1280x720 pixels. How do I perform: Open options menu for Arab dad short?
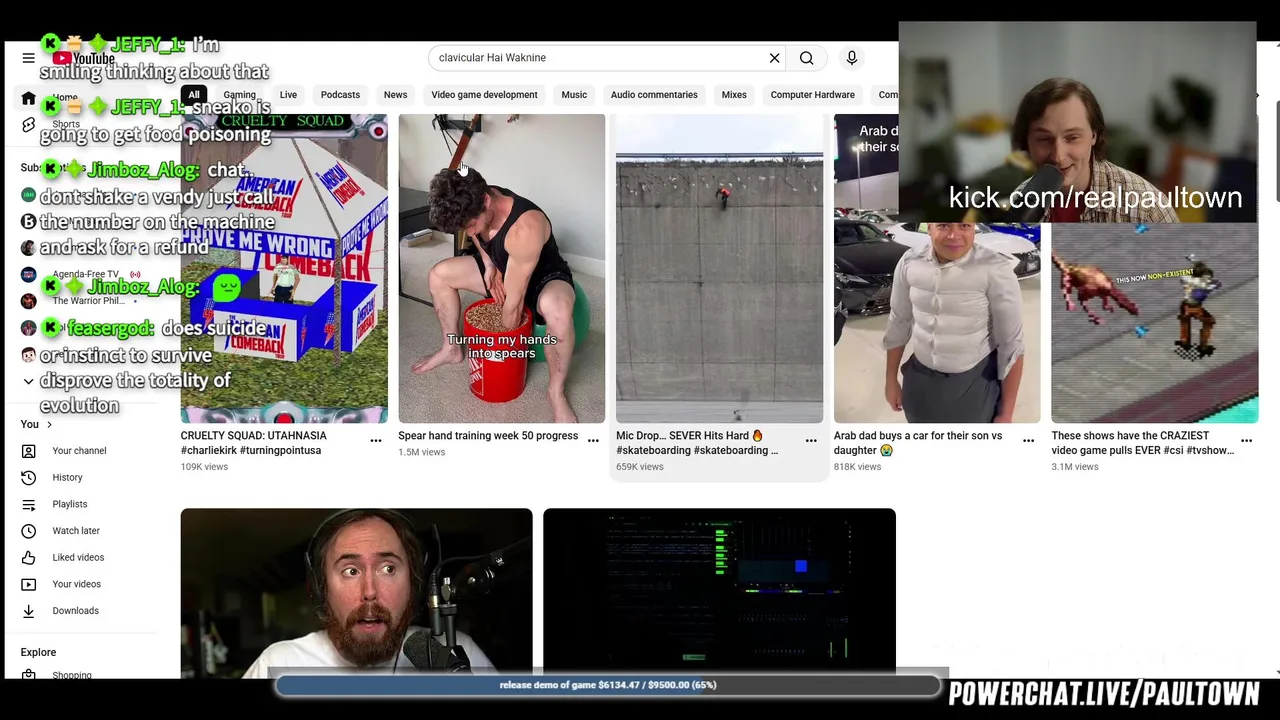tap(1028, 440)
